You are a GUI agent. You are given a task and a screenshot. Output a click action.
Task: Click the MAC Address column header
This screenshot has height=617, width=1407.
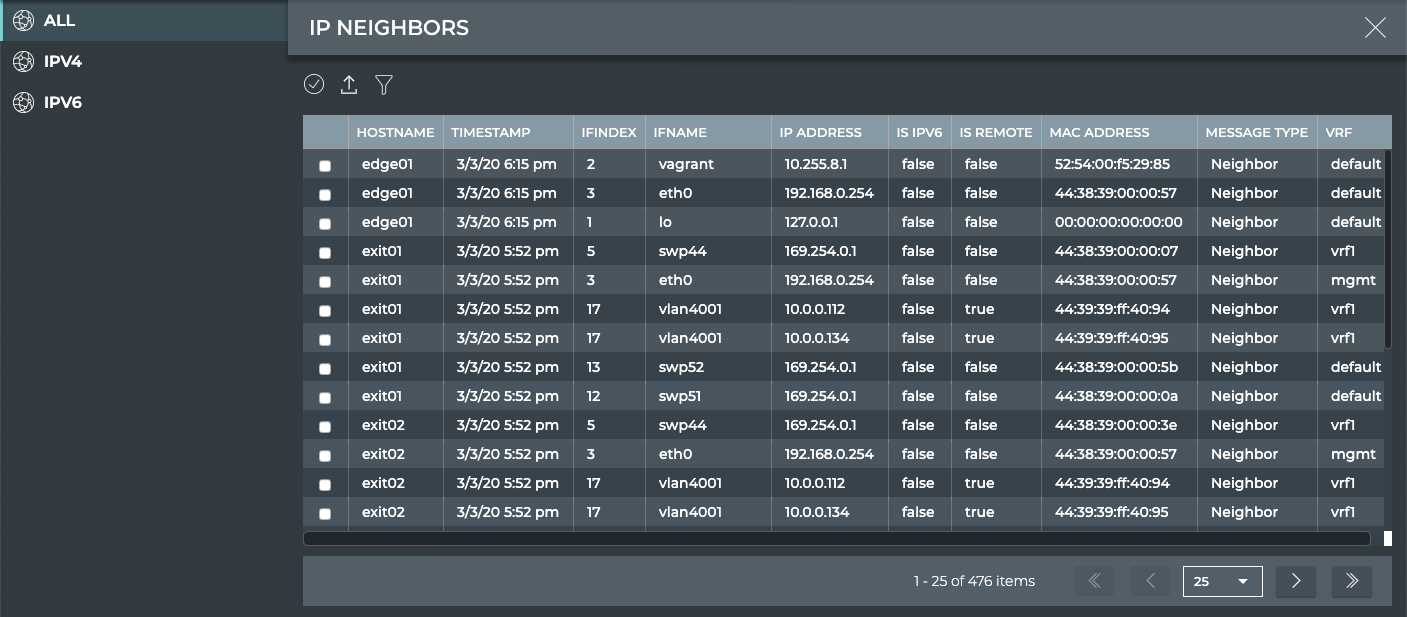[1099, 132]
